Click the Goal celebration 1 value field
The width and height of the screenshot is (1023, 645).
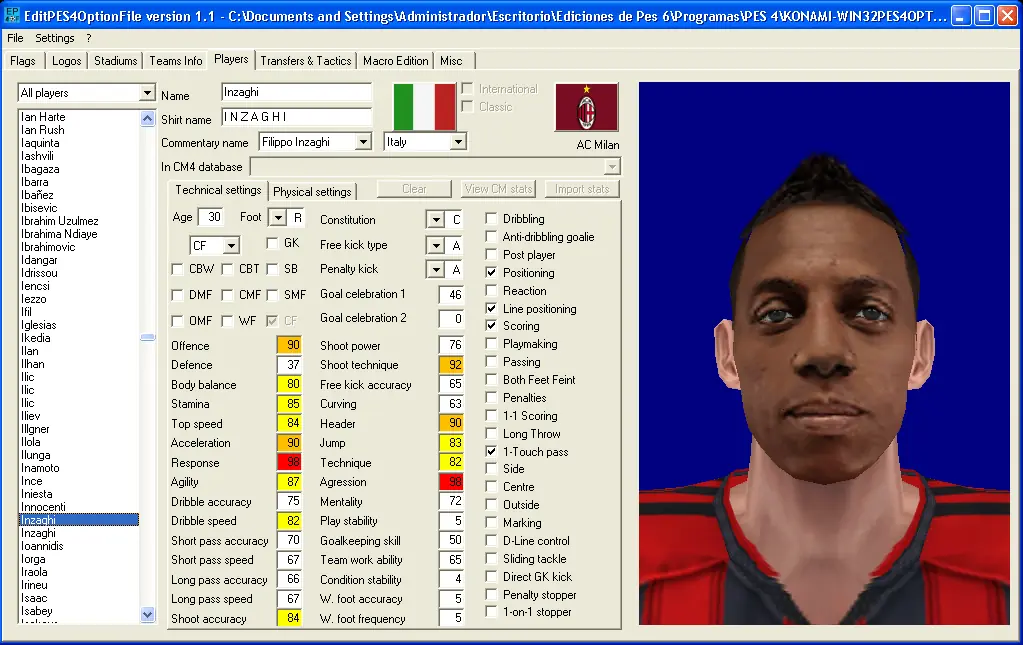pyautogui.click(x=451, y=295)
